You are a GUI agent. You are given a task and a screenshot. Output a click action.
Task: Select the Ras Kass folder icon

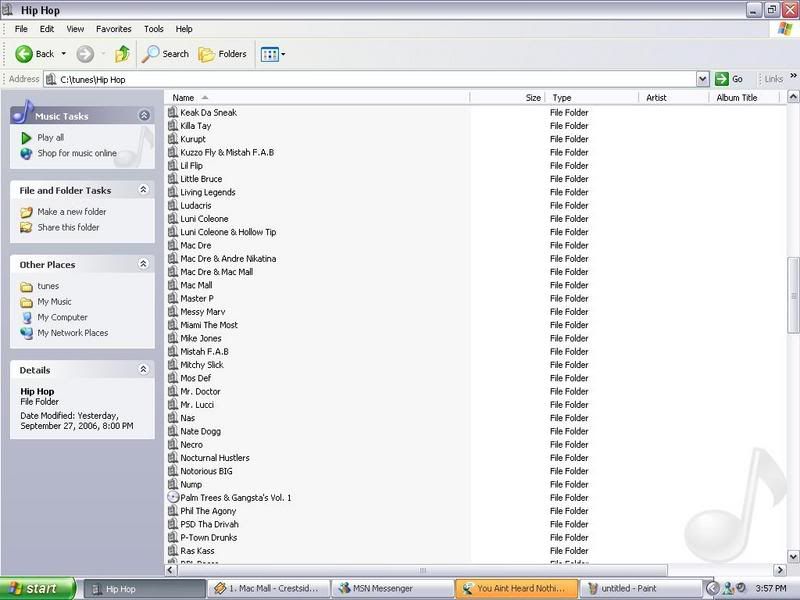pos(173,550)
